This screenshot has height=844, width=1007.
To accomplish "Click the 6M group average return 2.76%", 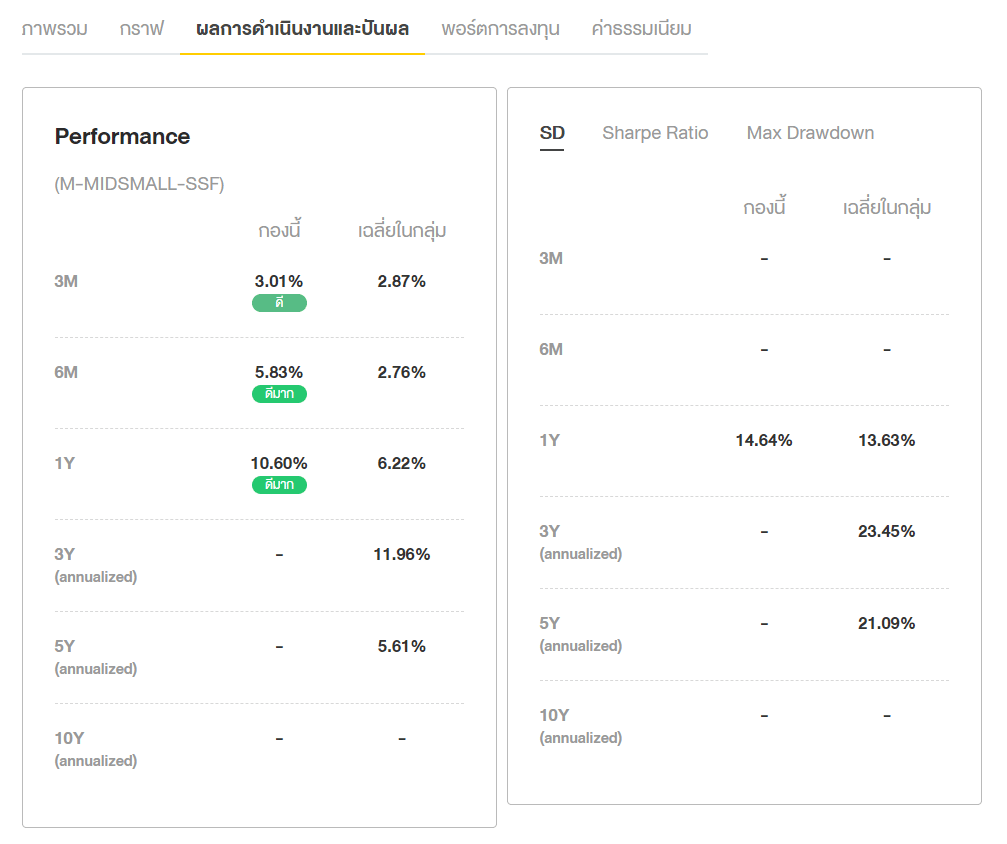I will 402,372.
